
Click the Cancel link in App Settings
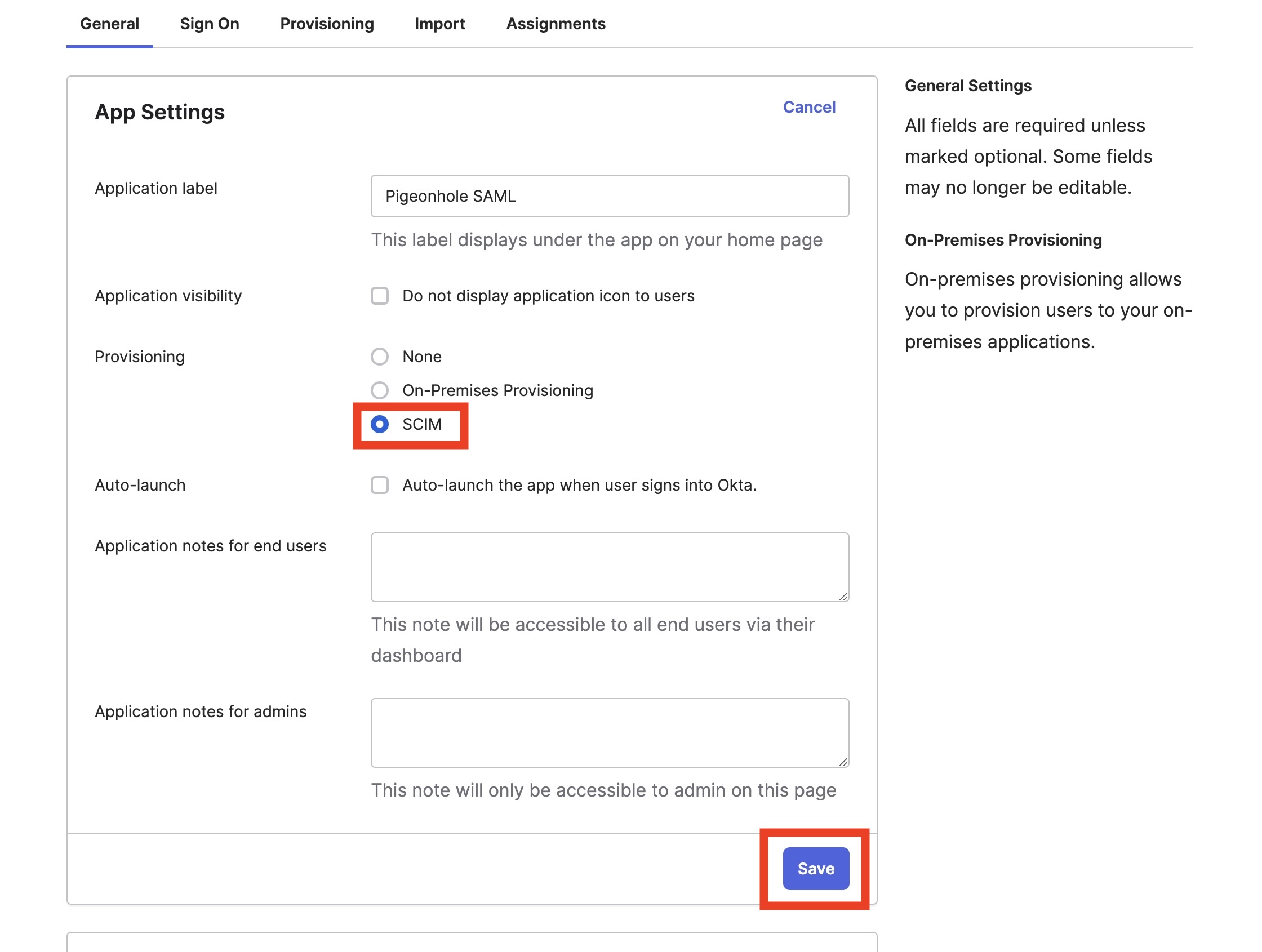pyautogui.click(x=809, y=107)
